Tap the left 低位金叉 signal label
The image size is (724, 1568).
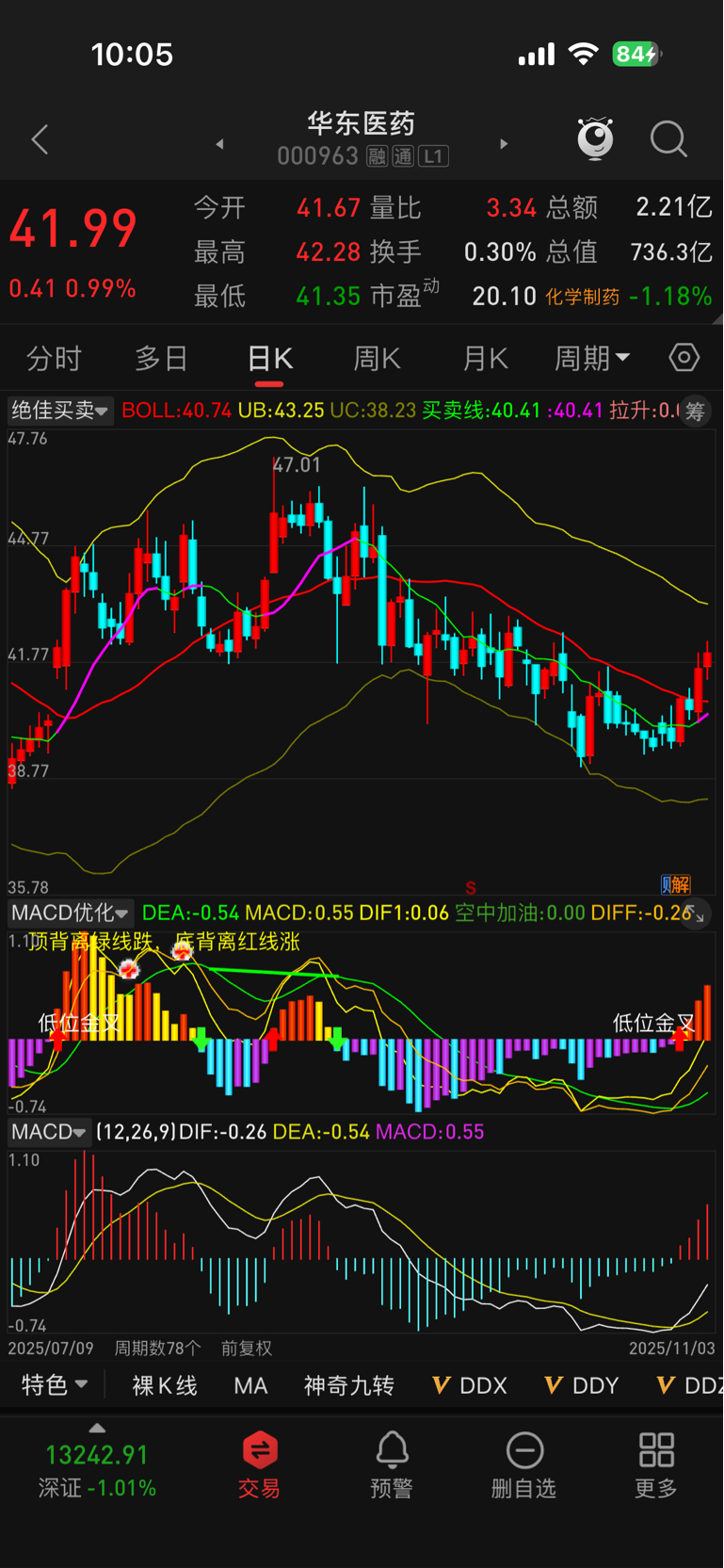(79, 1023)
